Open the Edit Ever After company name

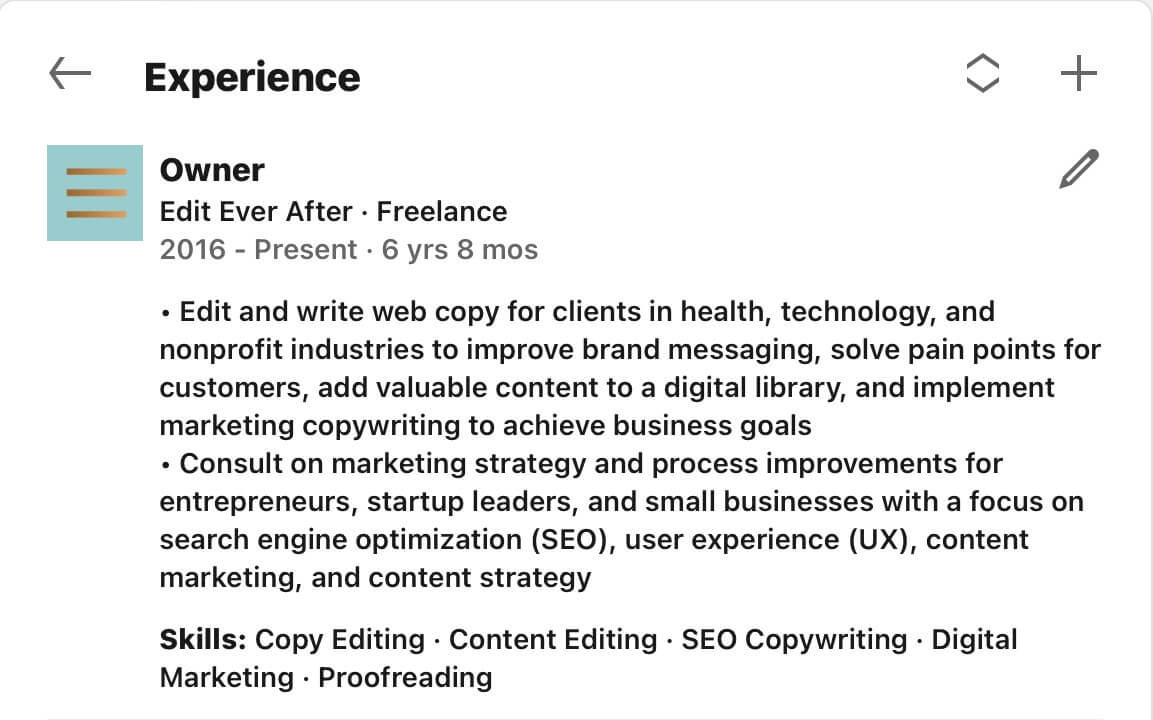[x=256, y=212]
